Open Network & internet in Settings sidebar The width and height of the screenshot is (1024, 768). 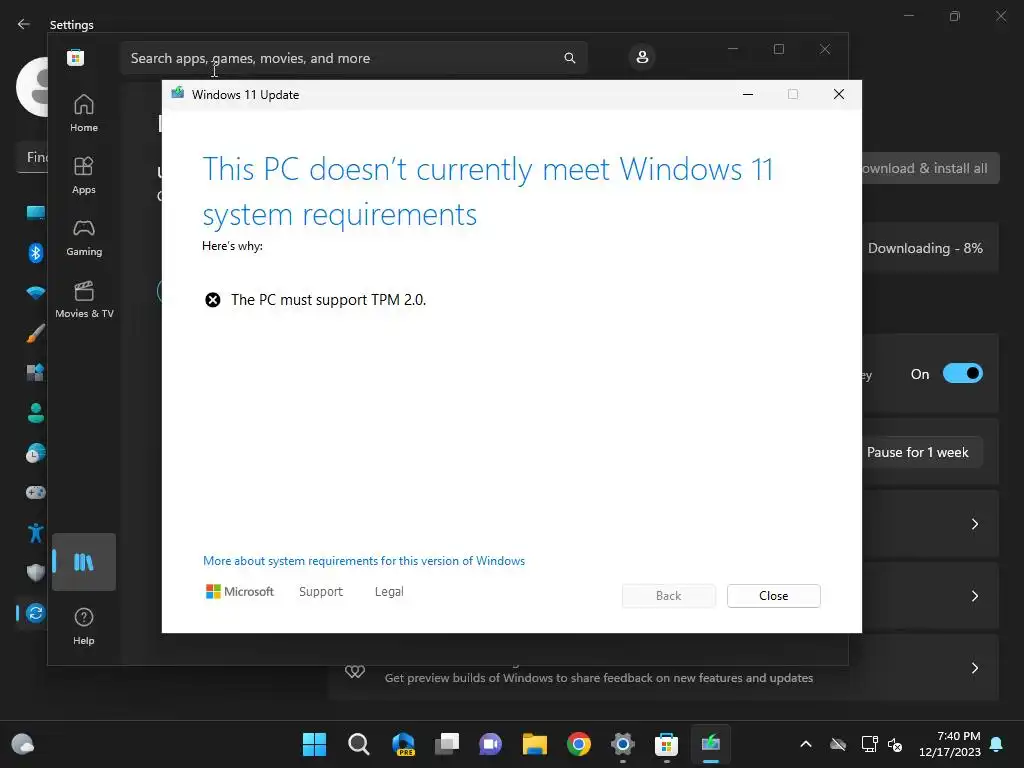(35, 293)
